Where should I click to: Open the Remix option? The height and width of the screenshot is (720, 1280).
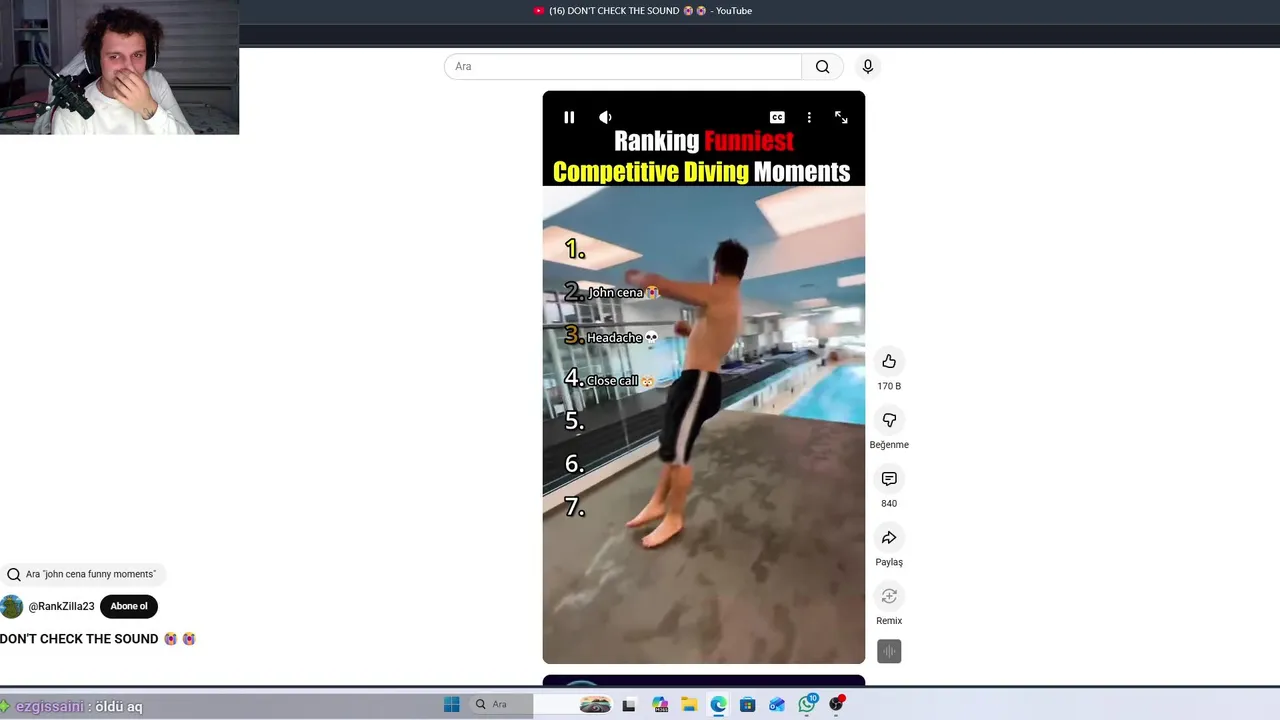(x=889, y=596)
